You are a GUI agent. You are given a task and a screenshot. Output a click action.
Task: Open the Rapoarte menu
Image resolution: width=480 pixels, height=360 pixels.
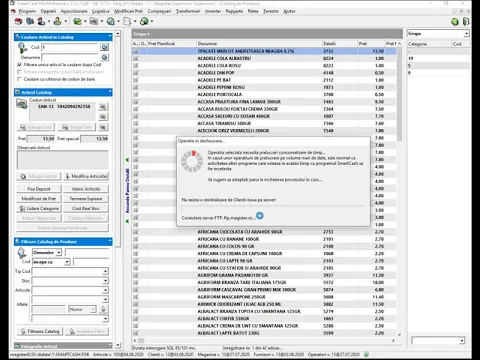pyautogui.click(x=234, y=11)
